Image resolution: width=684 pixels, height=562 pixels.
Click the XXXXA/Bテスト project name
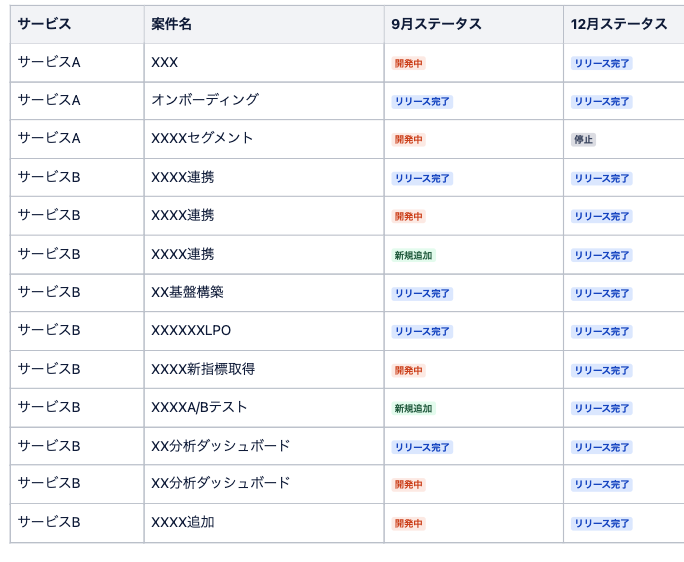(x=199, y=407)
